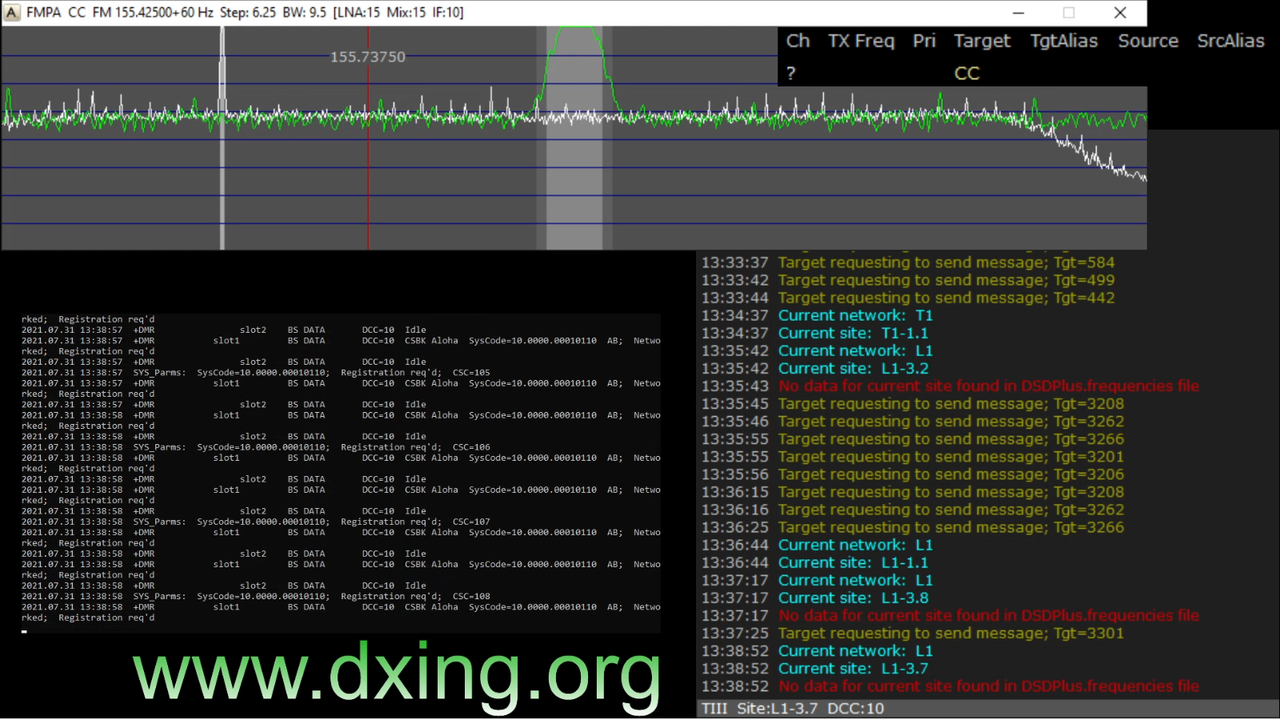This screenshot has height=720, width=1280.
Task: Click the console SYS_Parms line with CSC=105
Action: pos(256,373)
